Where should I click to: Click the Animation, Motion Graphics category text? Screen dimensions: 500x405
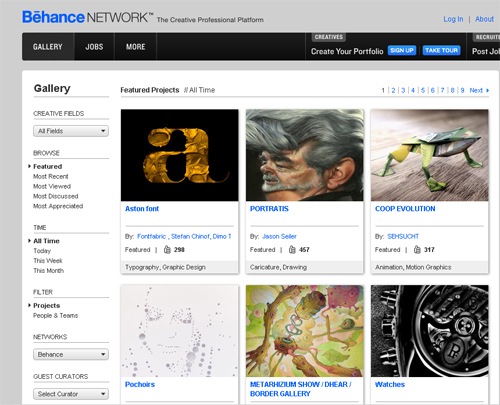(413, 267)
